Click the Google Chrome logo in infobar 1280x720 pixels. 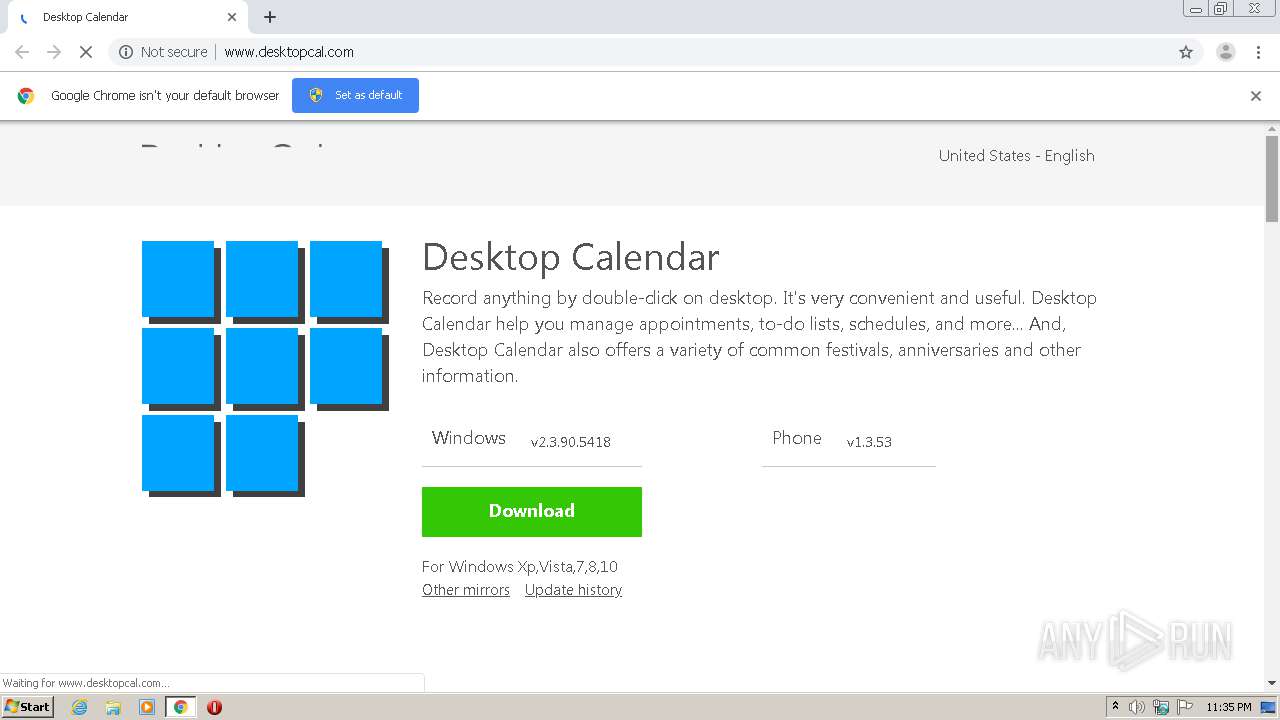[26, 96]
